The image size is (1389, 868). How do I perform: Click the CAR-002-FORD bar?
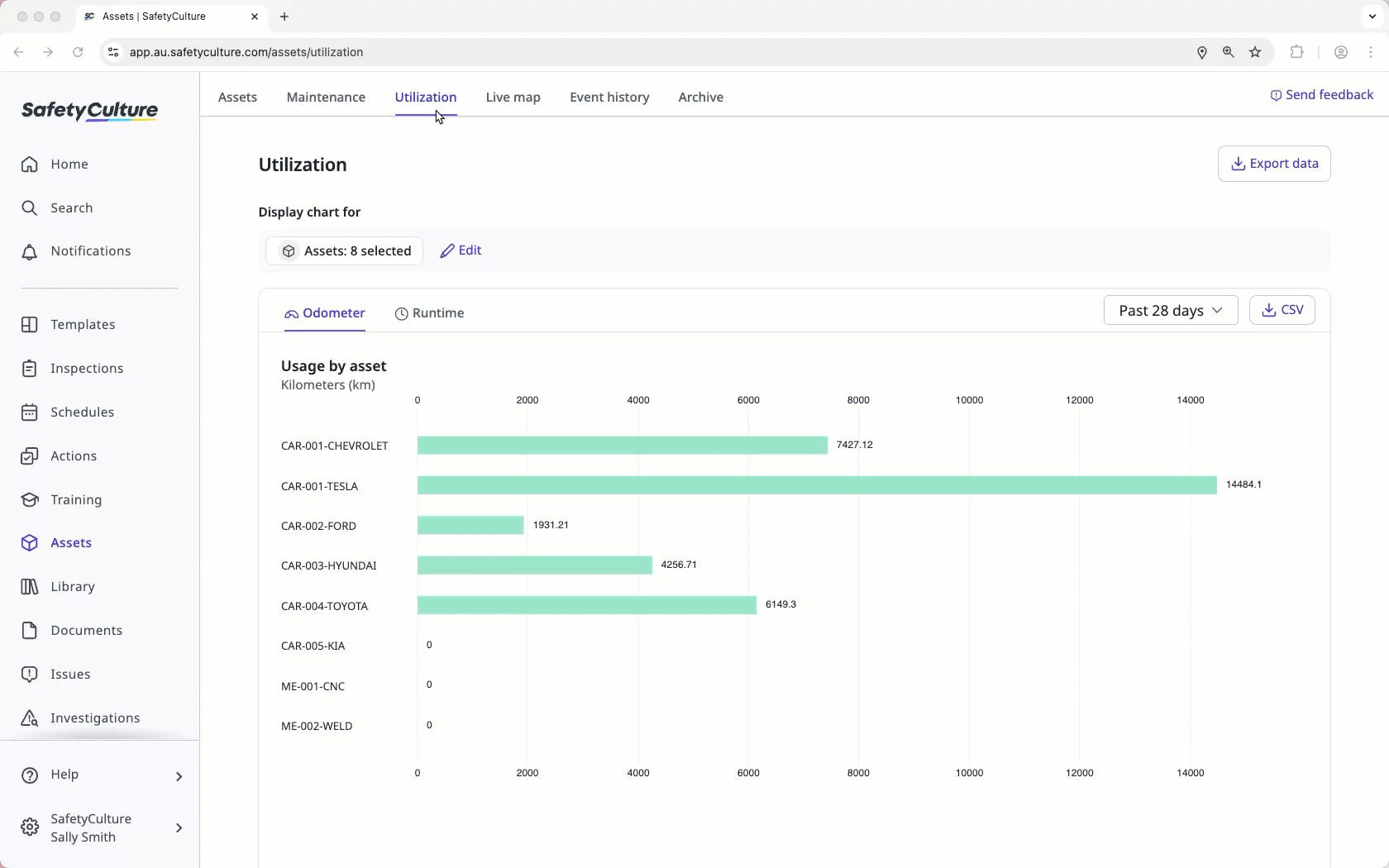click(470, 525)
